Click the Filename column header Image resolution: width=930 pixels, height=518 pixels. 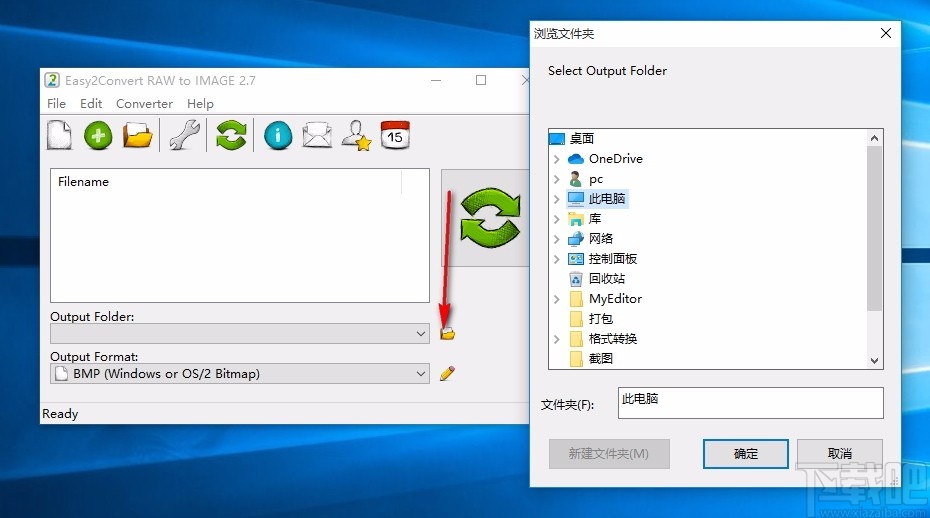226,182
